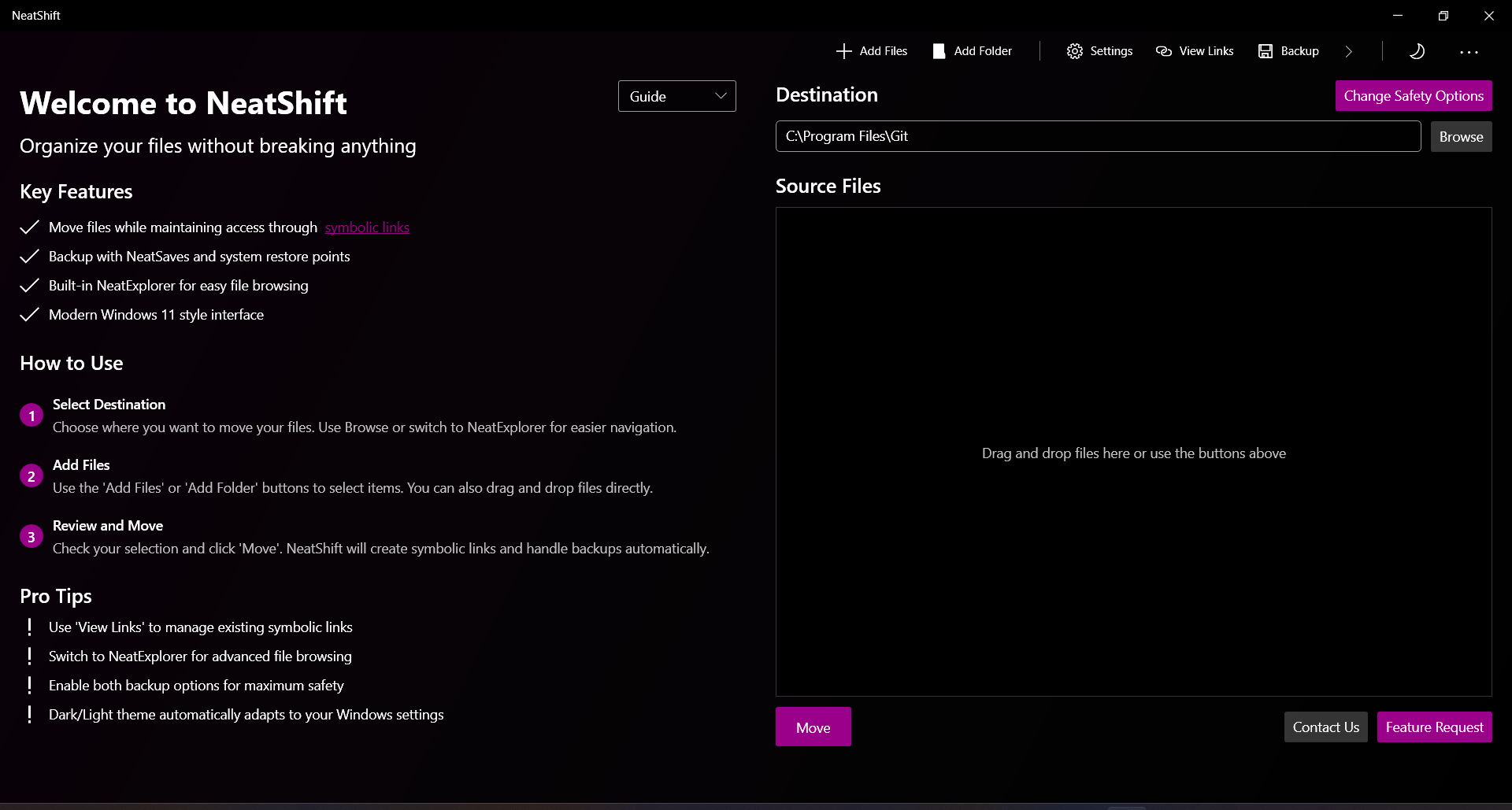Viewport: 1512px width, 810px height.
Task: Follow the symbolic links hyperlink
Action: point(367,227)
